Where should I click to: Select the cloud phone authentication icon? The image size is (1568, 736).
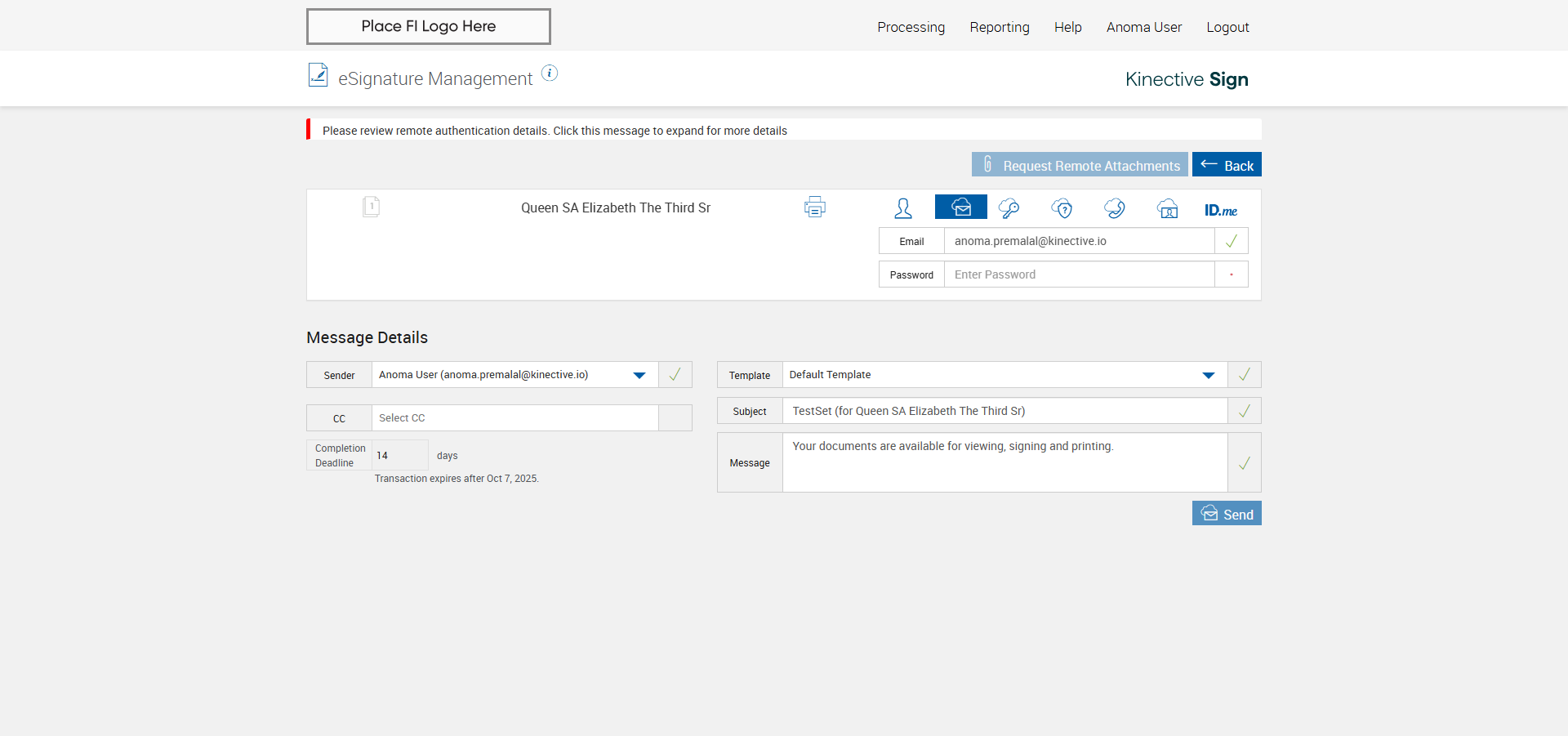click(1115, 208)
